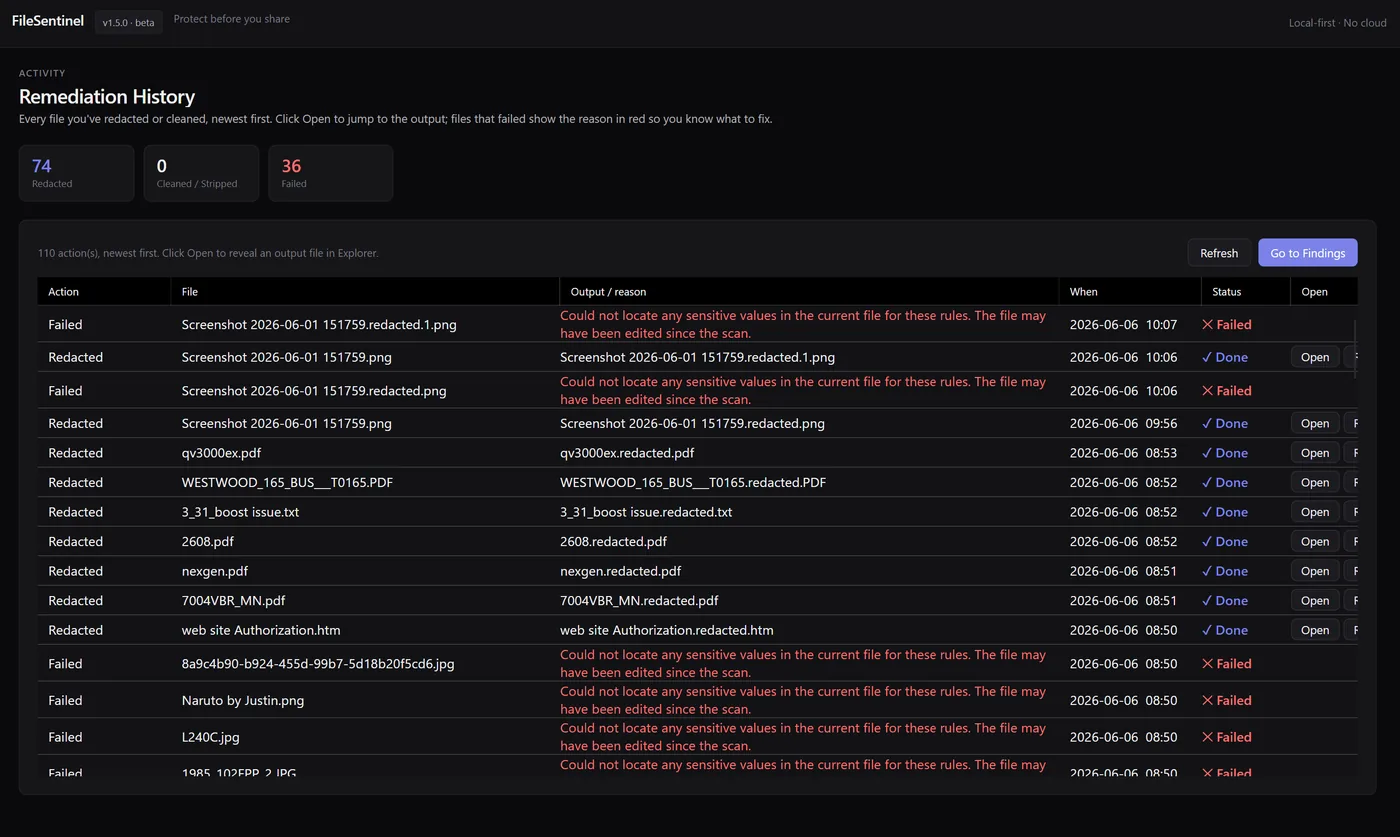The image size is (1400, 837).
Task: Click the When column header
Action: point(1130,292)
